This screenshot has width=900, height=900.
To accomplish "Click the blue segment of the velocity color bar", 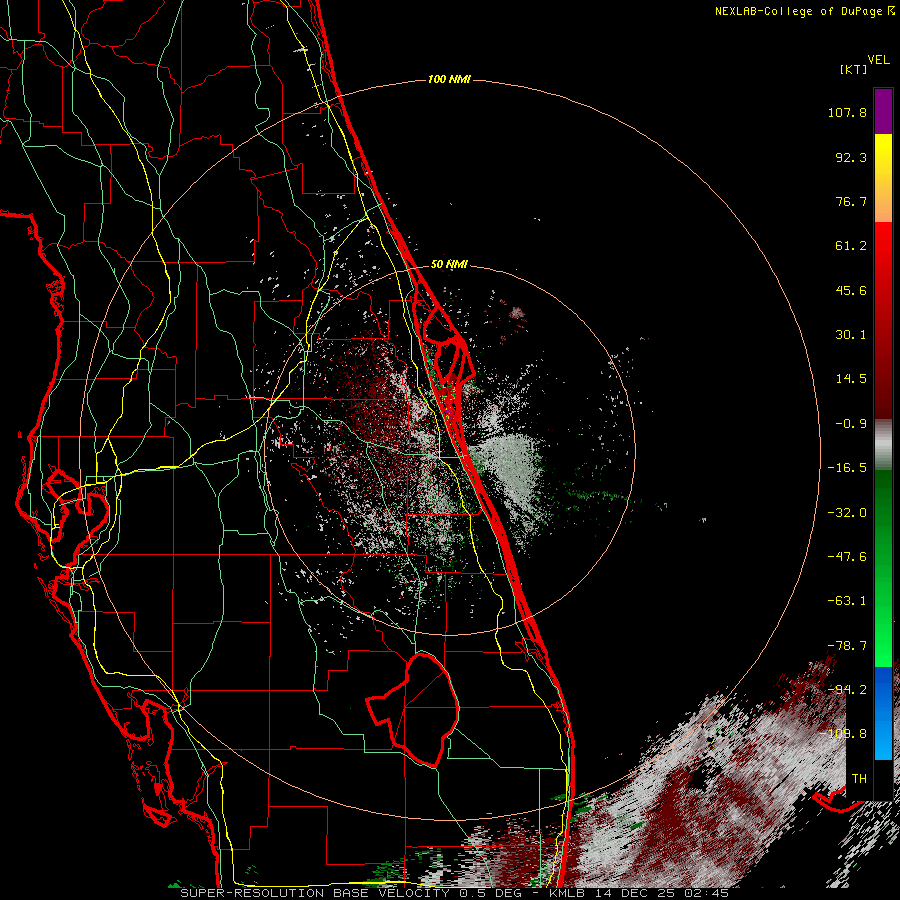I will 883,713.
